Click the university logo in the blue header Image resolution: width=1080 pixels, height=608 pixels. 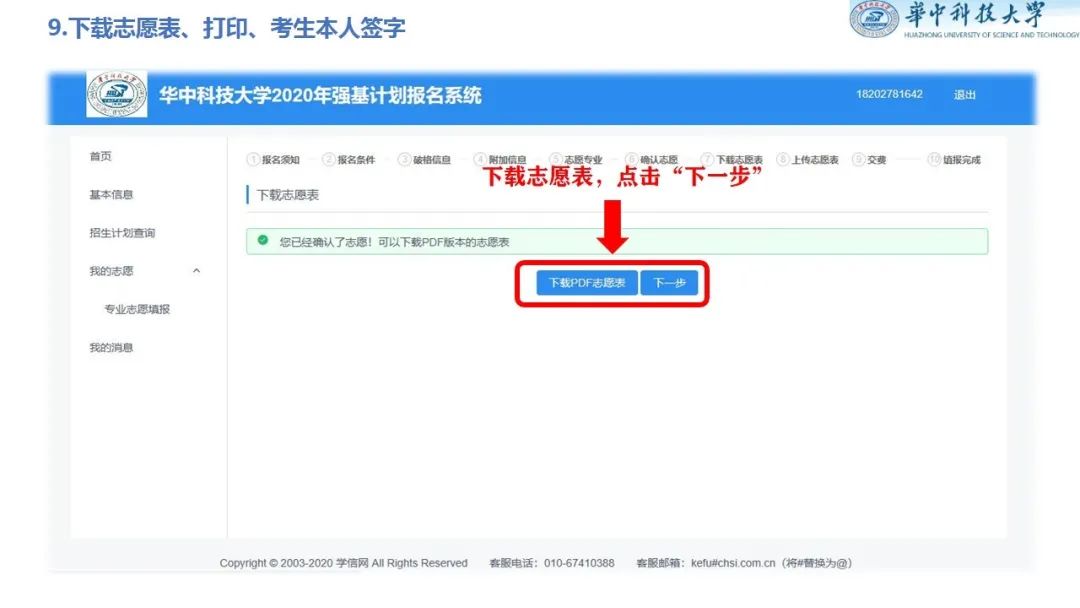(x=116, y=94)
